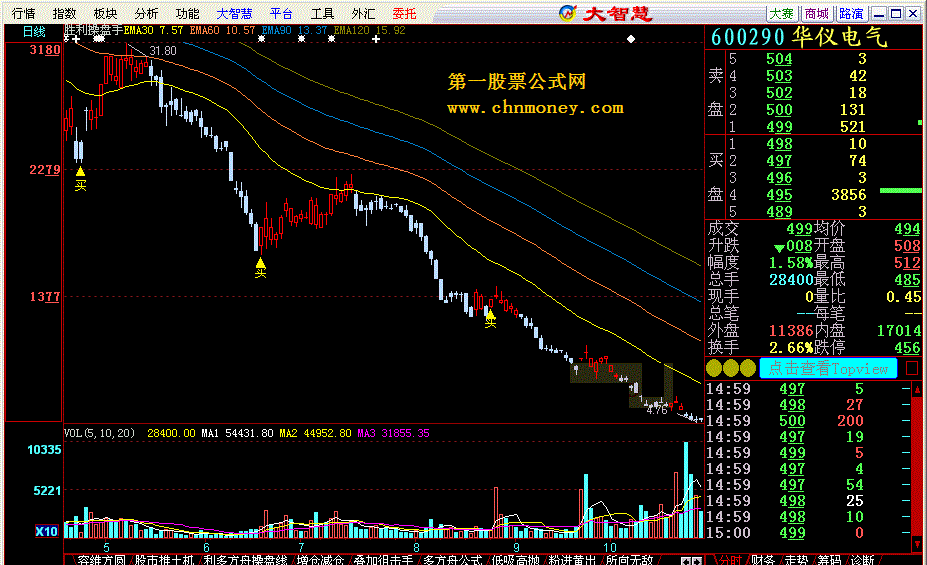Image resolution: width=927 pixels, height=565 pixels.
Task: Click the first yellow 买 signal arrow
Action: [x=80, y=171]
